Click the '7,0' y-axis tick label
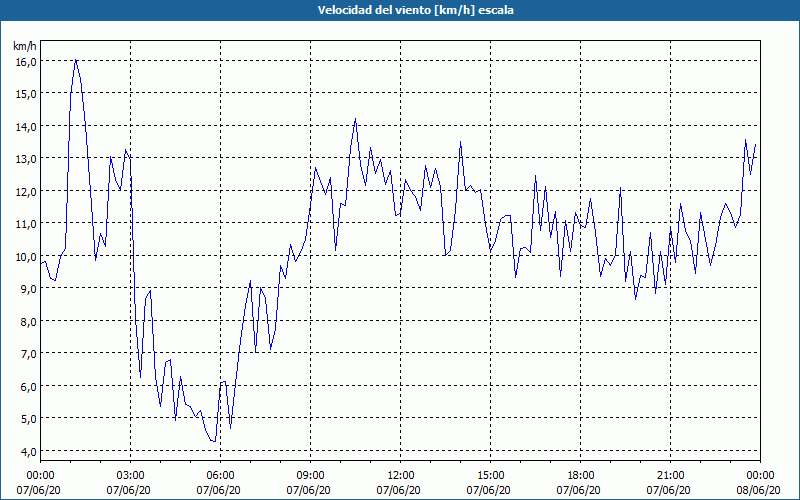The width and height of the screenshot is (800, 500). 28,354
